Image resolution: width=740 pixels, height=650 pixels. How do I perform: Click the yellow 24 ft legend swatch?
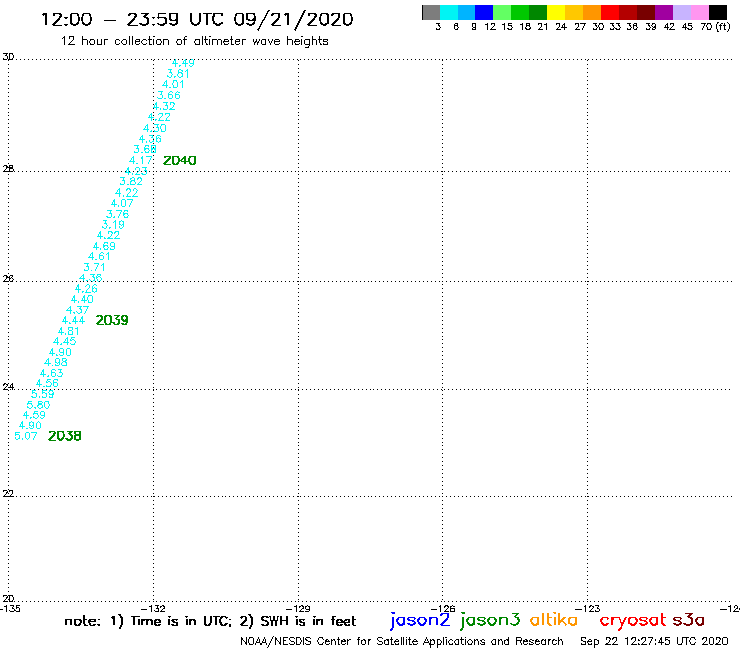pos(555,12)
